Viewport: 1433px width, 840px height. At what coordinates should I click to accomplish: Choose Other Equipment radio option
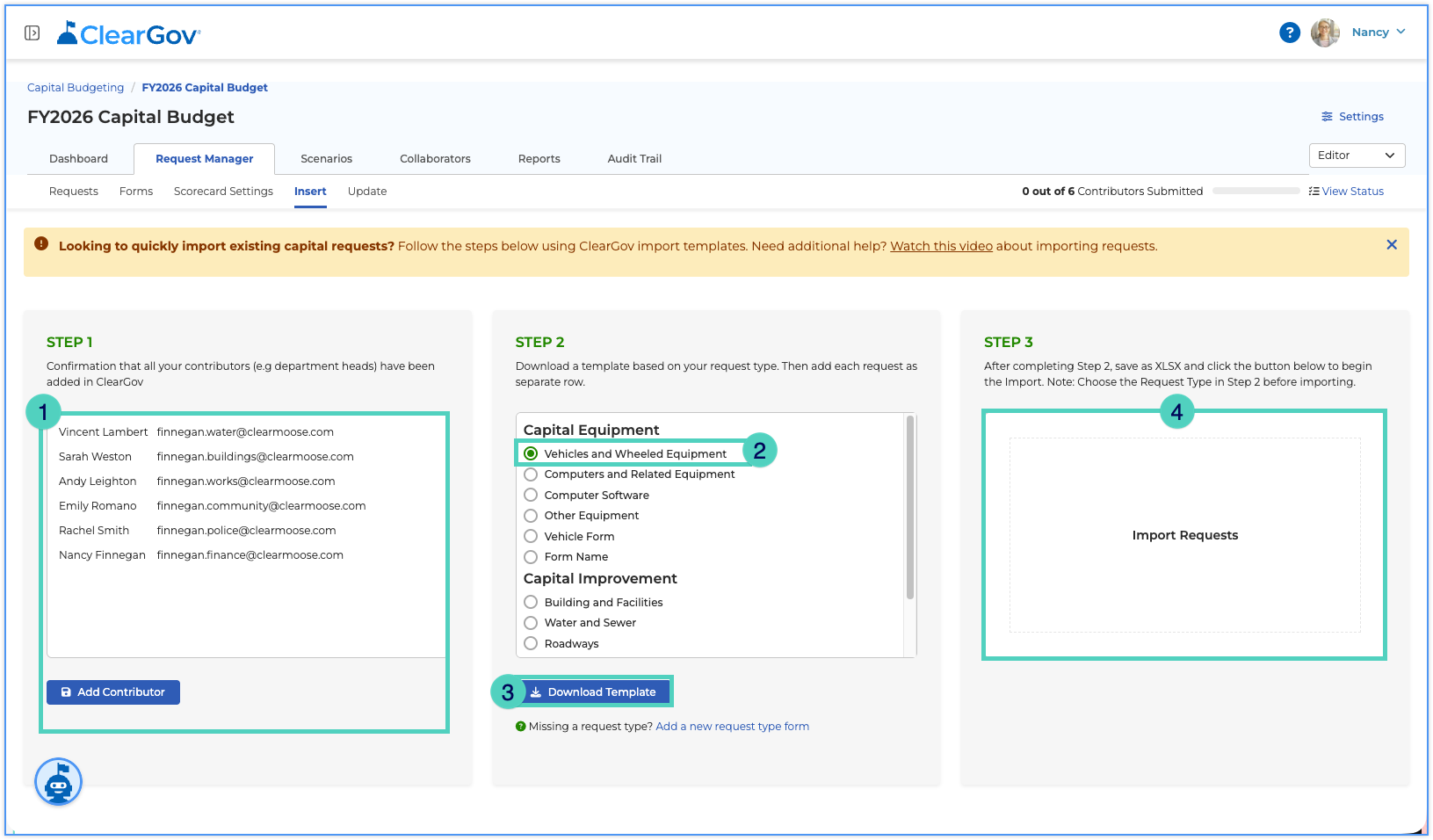pyautogui.click(x=531, y=516)
